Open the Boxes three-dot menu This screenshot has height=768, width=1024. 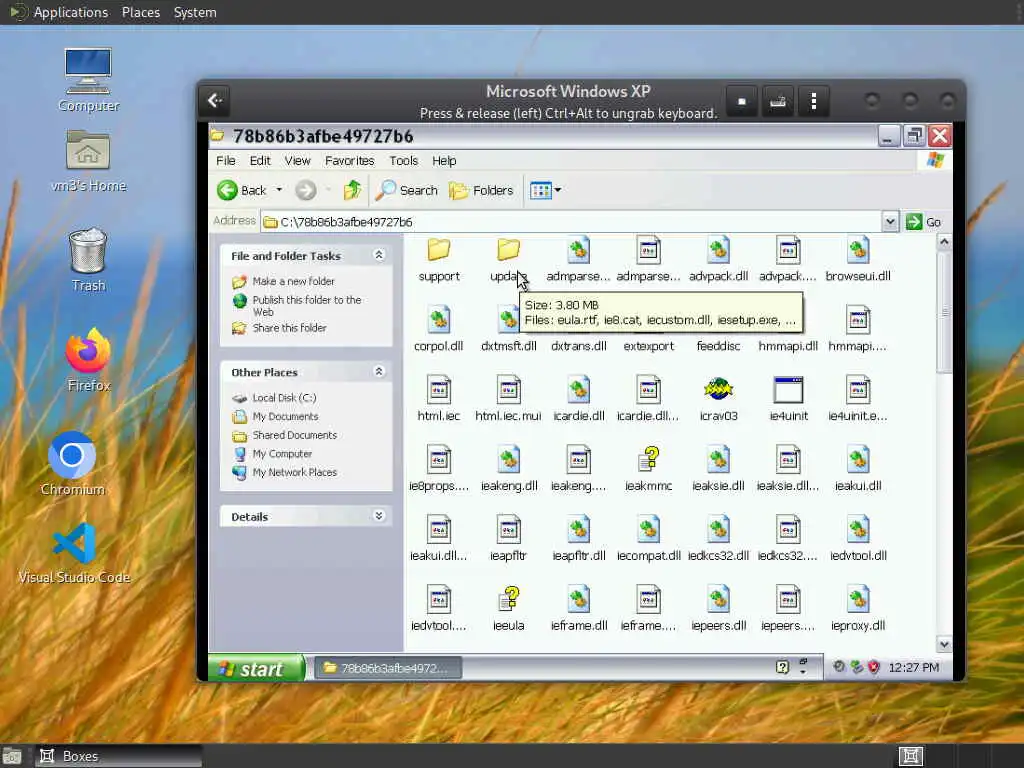pyautogui.click(x=813, y=101)
